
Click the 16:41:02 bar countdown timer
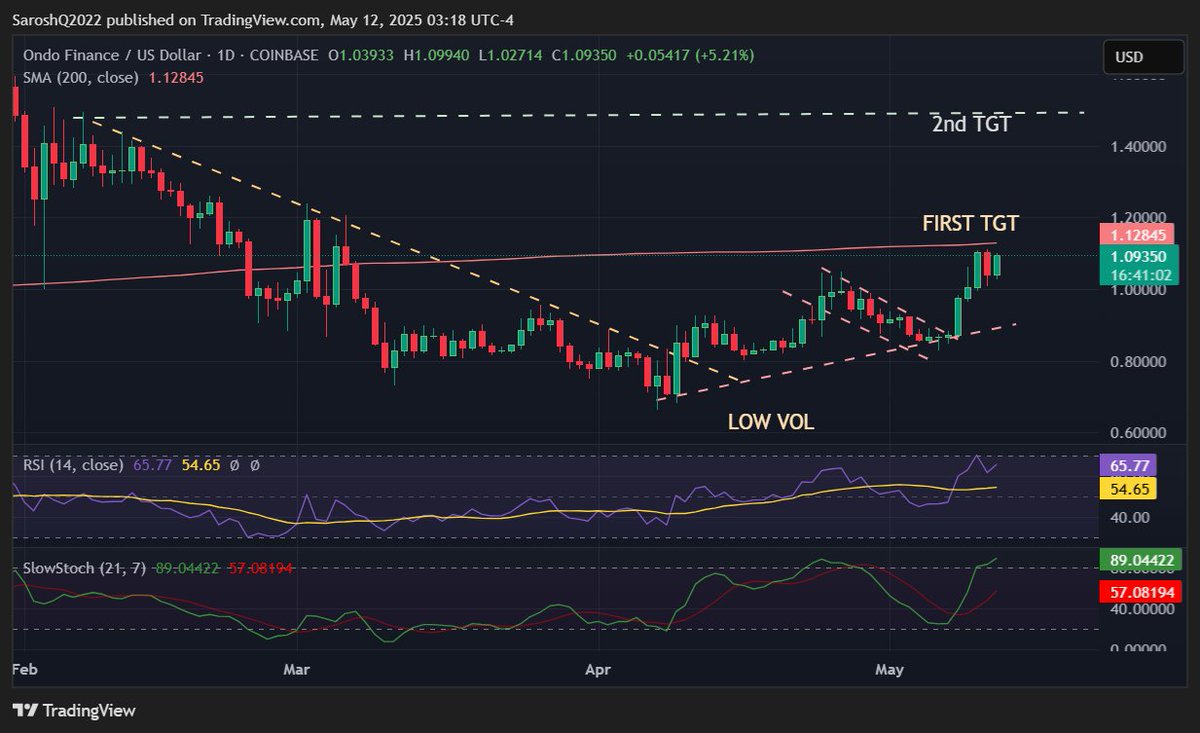(x=1142, y=273)
